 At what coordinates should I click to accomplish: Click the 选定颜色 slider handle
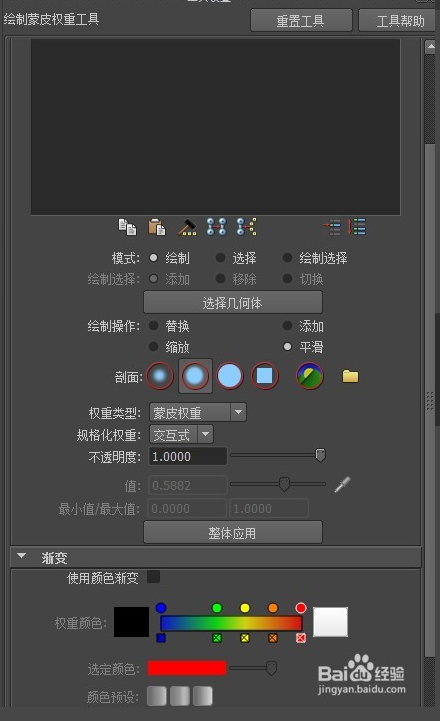click(271, 668)
